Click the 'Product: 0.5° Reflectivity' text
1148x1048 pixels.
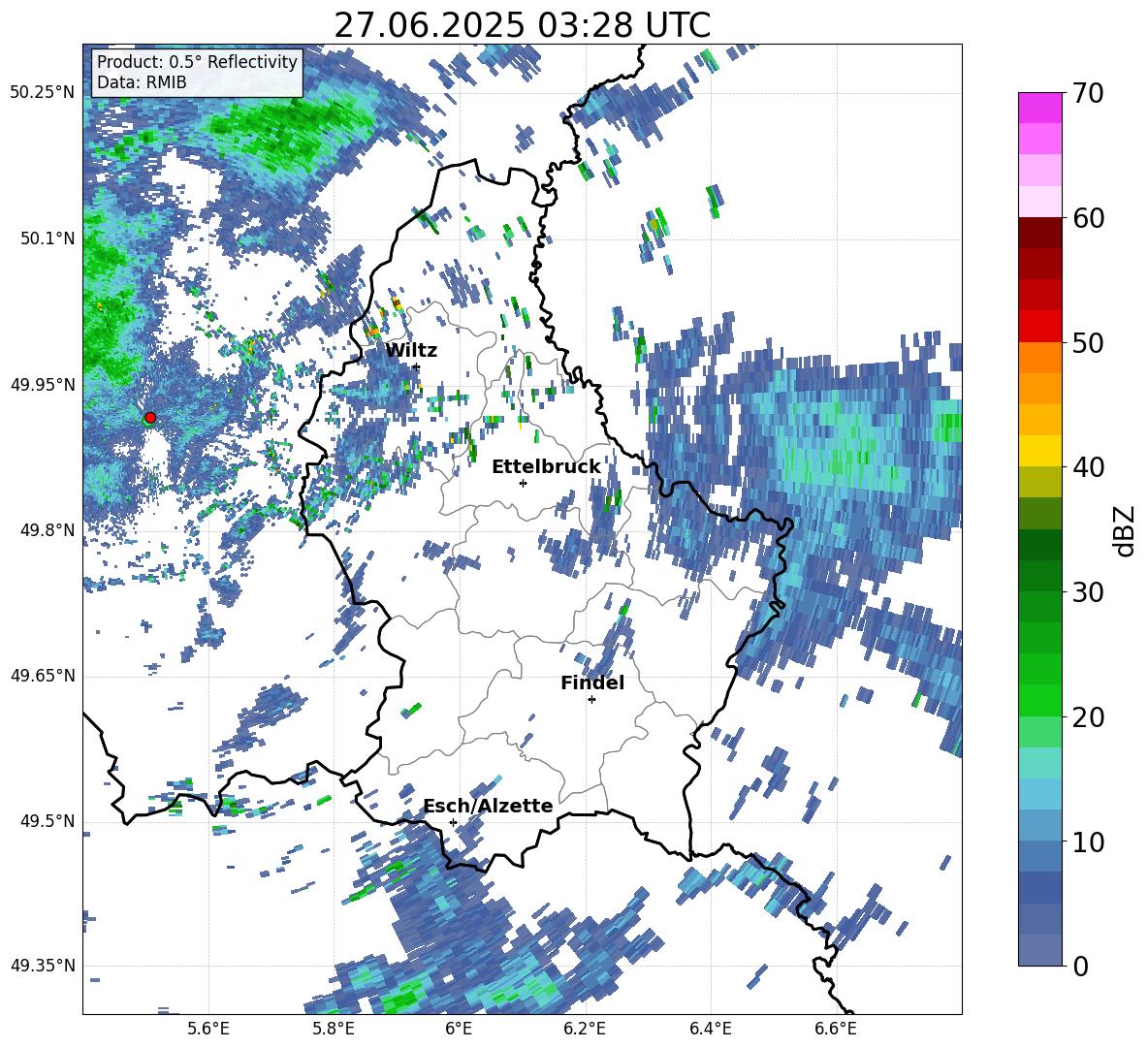(x=197, y=61)
